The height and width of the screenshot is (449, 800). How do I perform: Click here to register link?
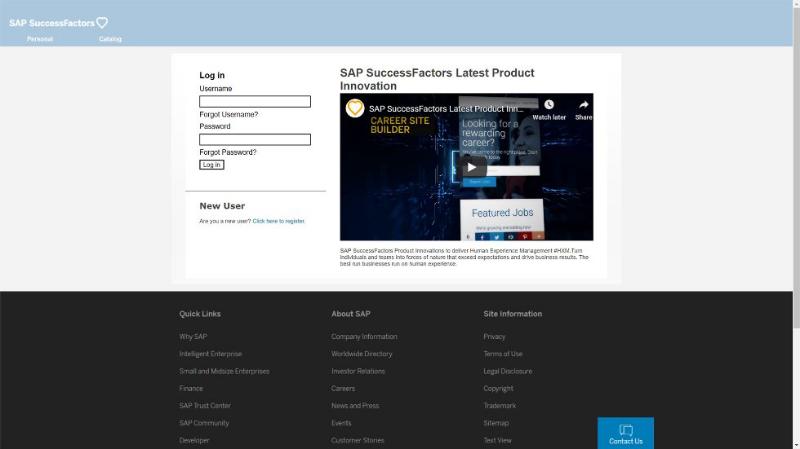(x=279, y=221)
